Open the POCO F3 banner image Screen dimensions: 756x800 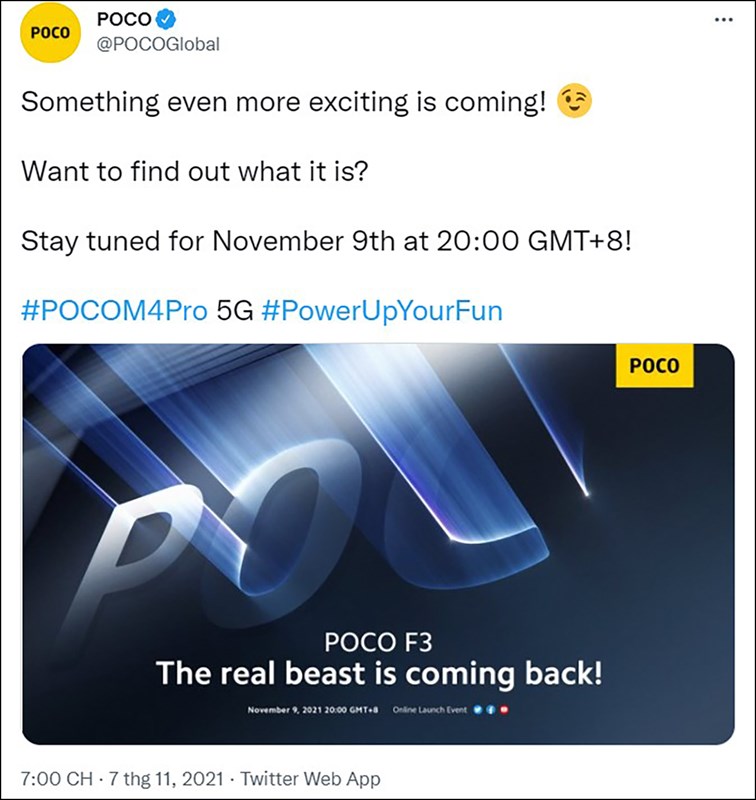(378, 500)
